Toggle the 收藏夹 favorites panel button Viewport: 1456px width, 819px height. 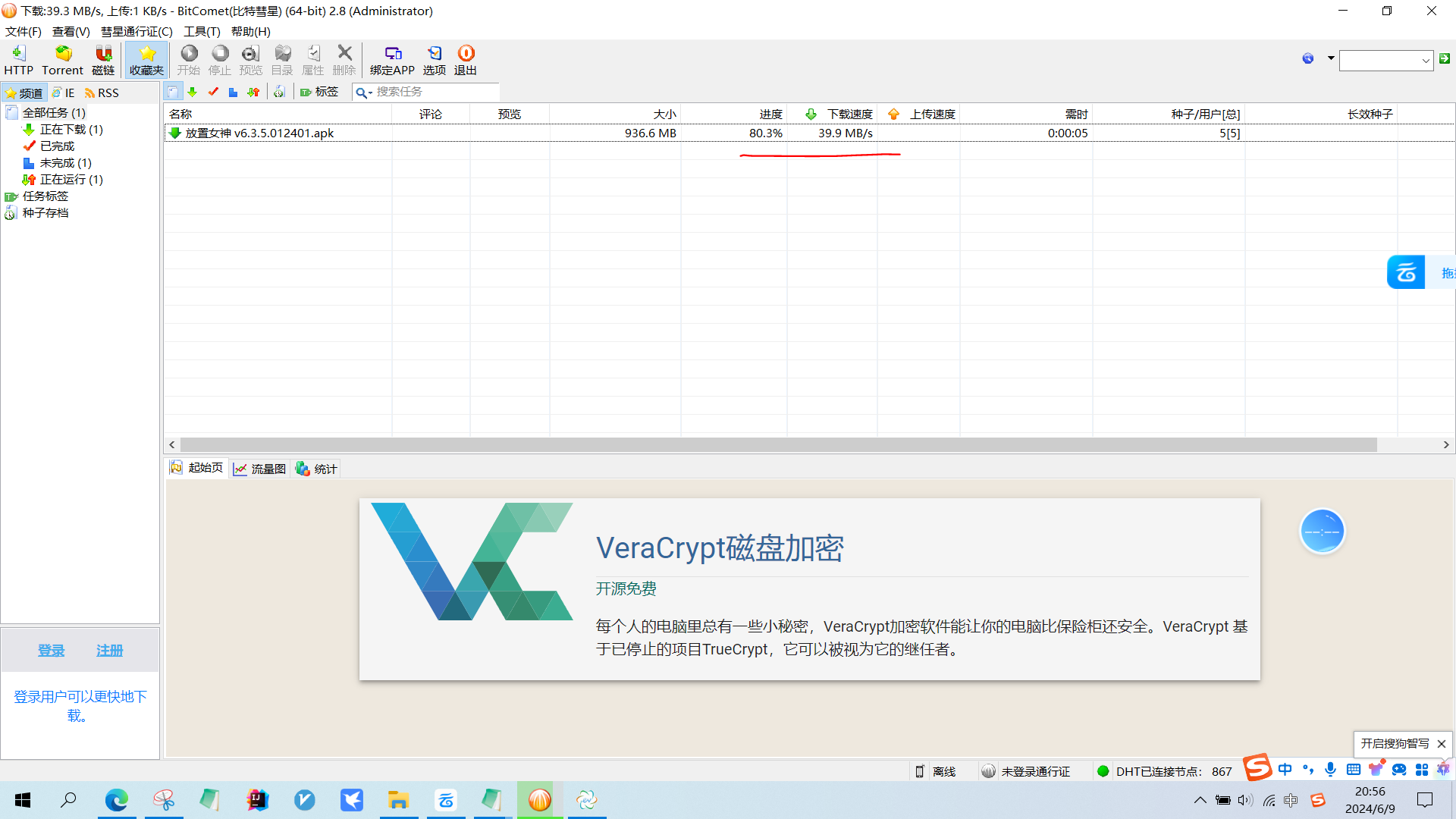click(x=146, y=59)
